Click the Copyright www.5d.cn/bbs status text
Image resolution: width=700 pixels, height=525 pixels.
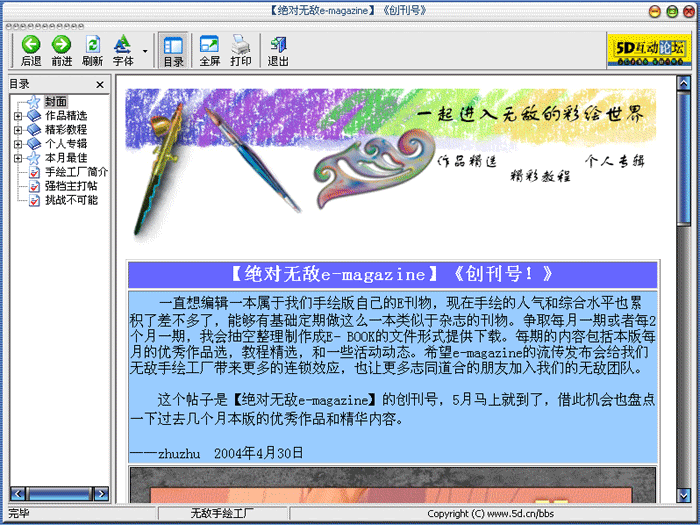click(490, 514)
